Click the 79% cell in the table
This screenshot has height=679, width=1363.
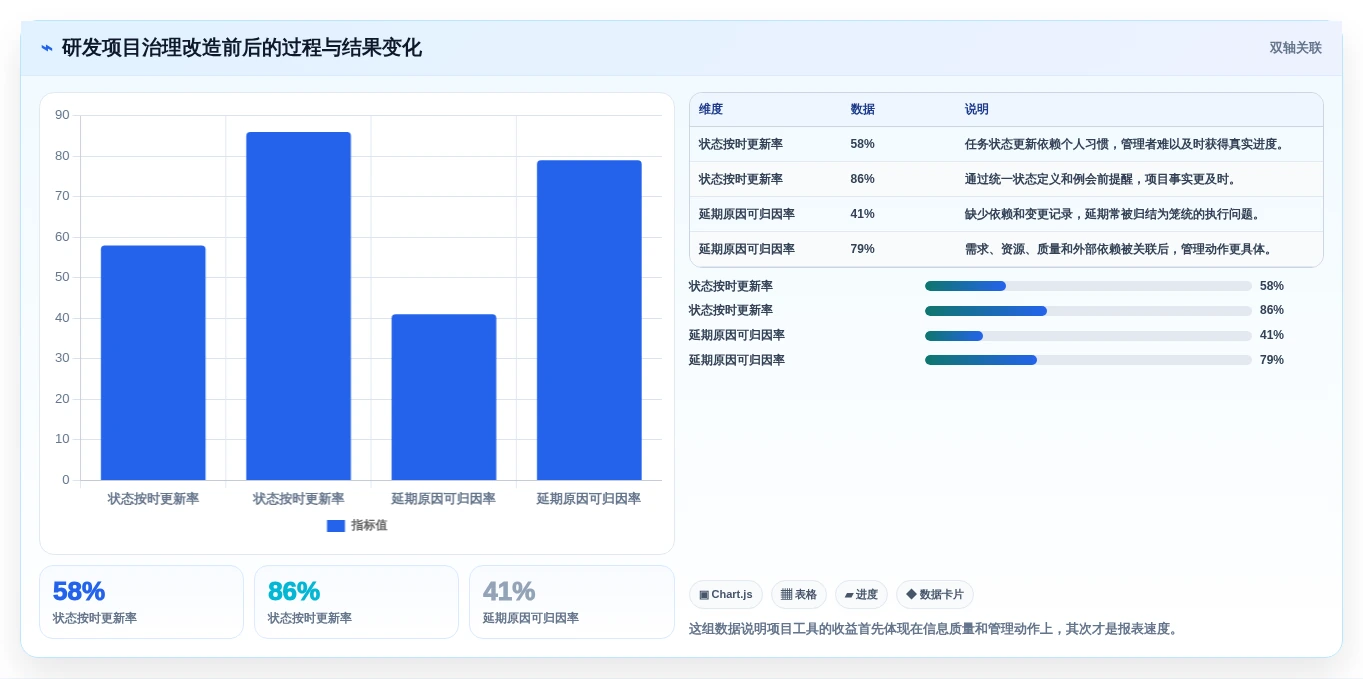coord(862,249)
